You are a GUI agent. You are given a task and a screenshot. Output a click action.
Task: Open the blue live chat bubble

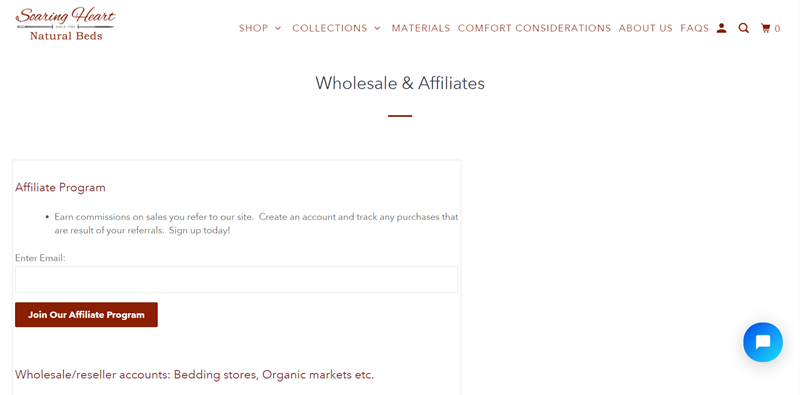pyautogui.click(x=763, y=342)
